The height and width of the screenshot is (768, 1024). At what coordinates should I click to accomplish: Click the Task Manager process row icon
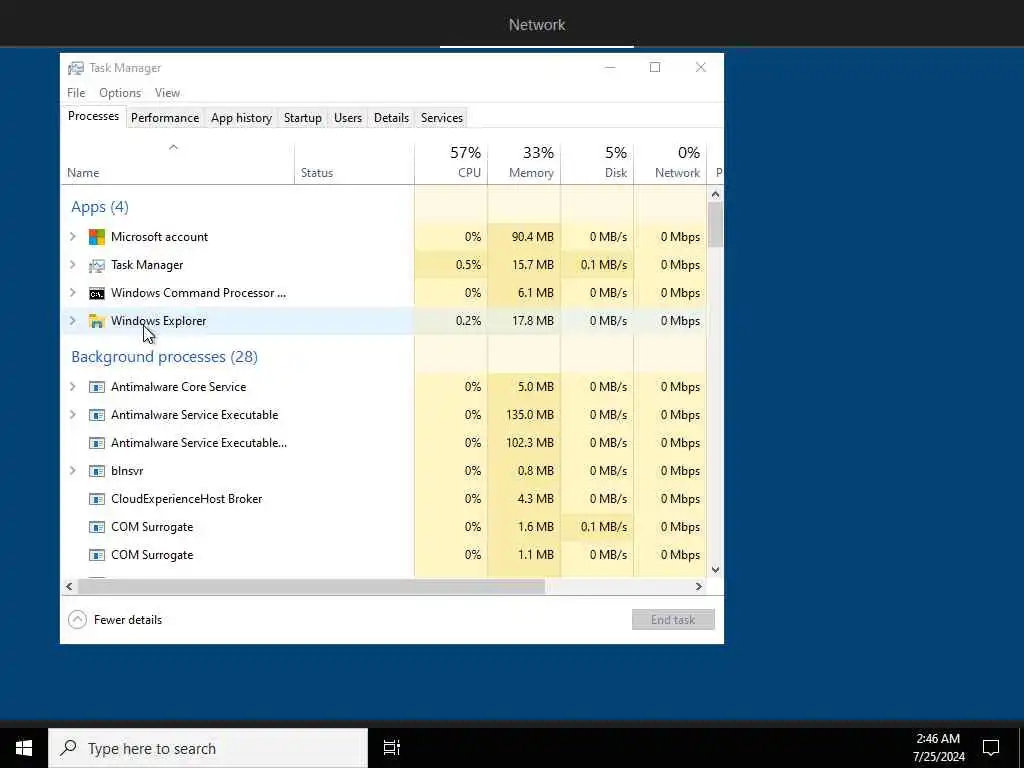point(97,265)
